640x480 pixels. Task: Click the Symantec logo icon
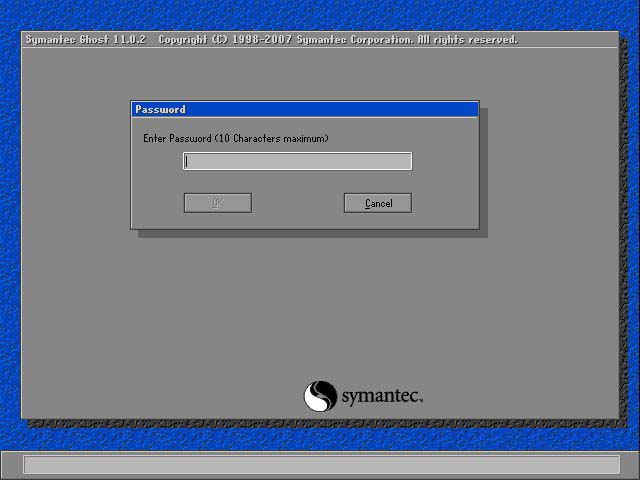point(320,396)
